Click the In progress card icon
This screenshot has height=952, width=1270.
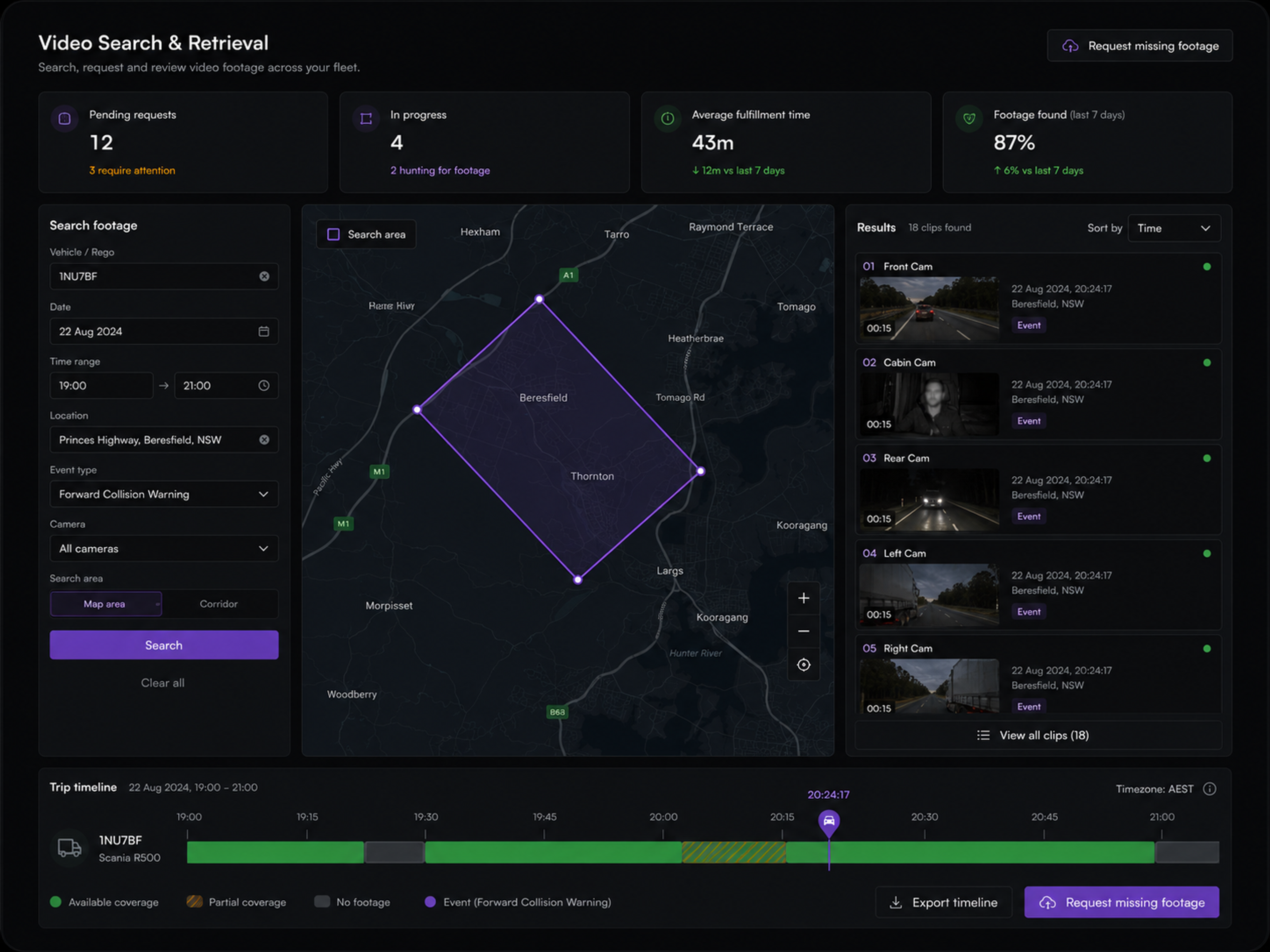pyautogui.click(x=366, y=118)
